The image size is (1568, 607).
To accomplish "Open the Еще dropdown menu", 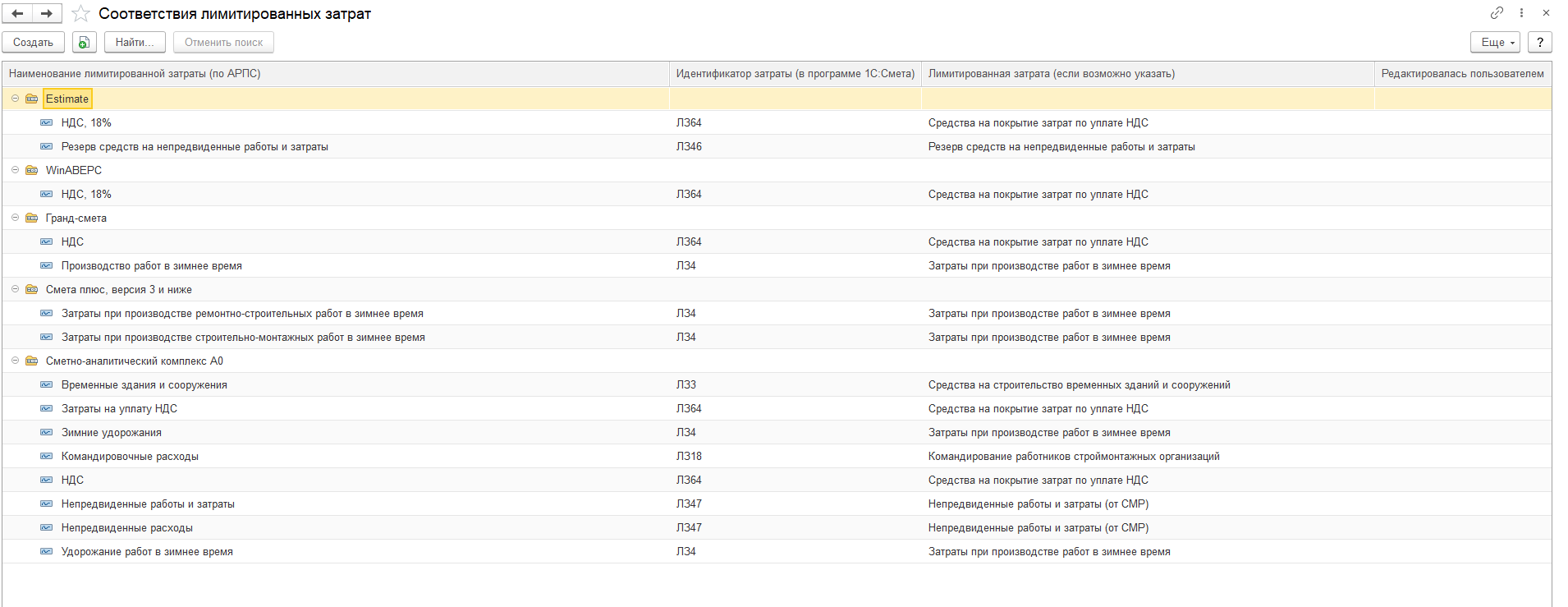I will [x=1495, y=43].
